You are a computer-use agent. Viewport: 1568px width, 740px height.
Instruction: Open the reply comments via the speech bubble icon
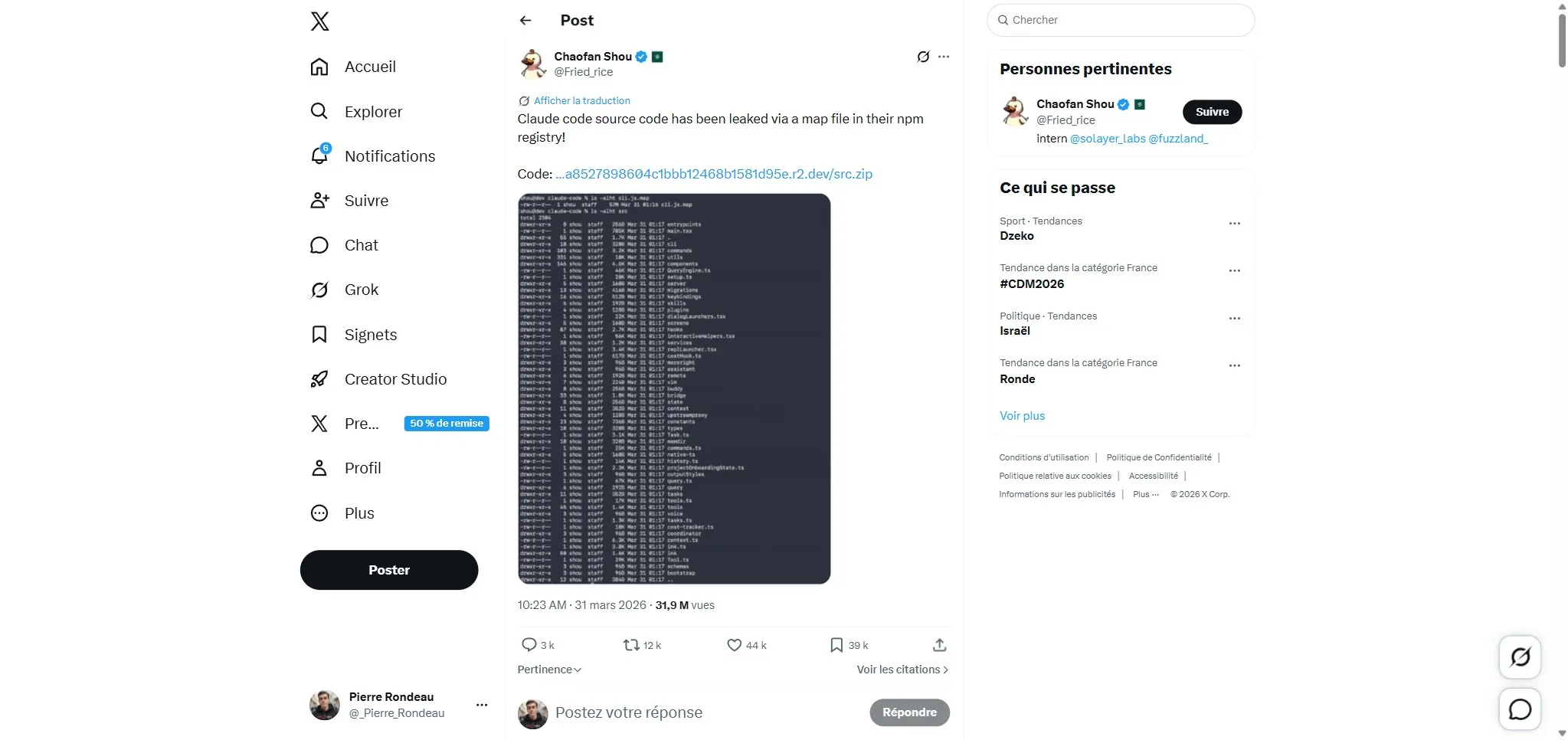pos(530,644)
